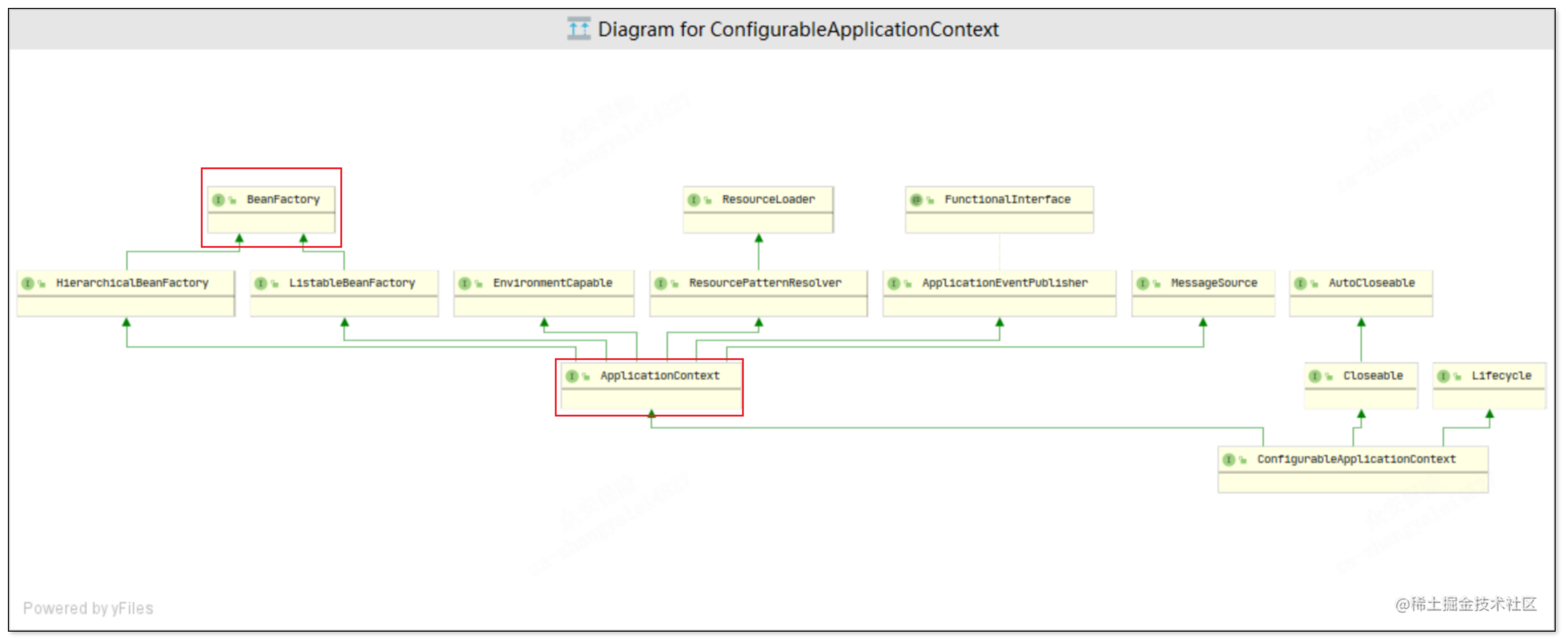The image size is (1568, 644).
Task: Click the interface icon beside Closeable
Action: [x=1315, y=376]
